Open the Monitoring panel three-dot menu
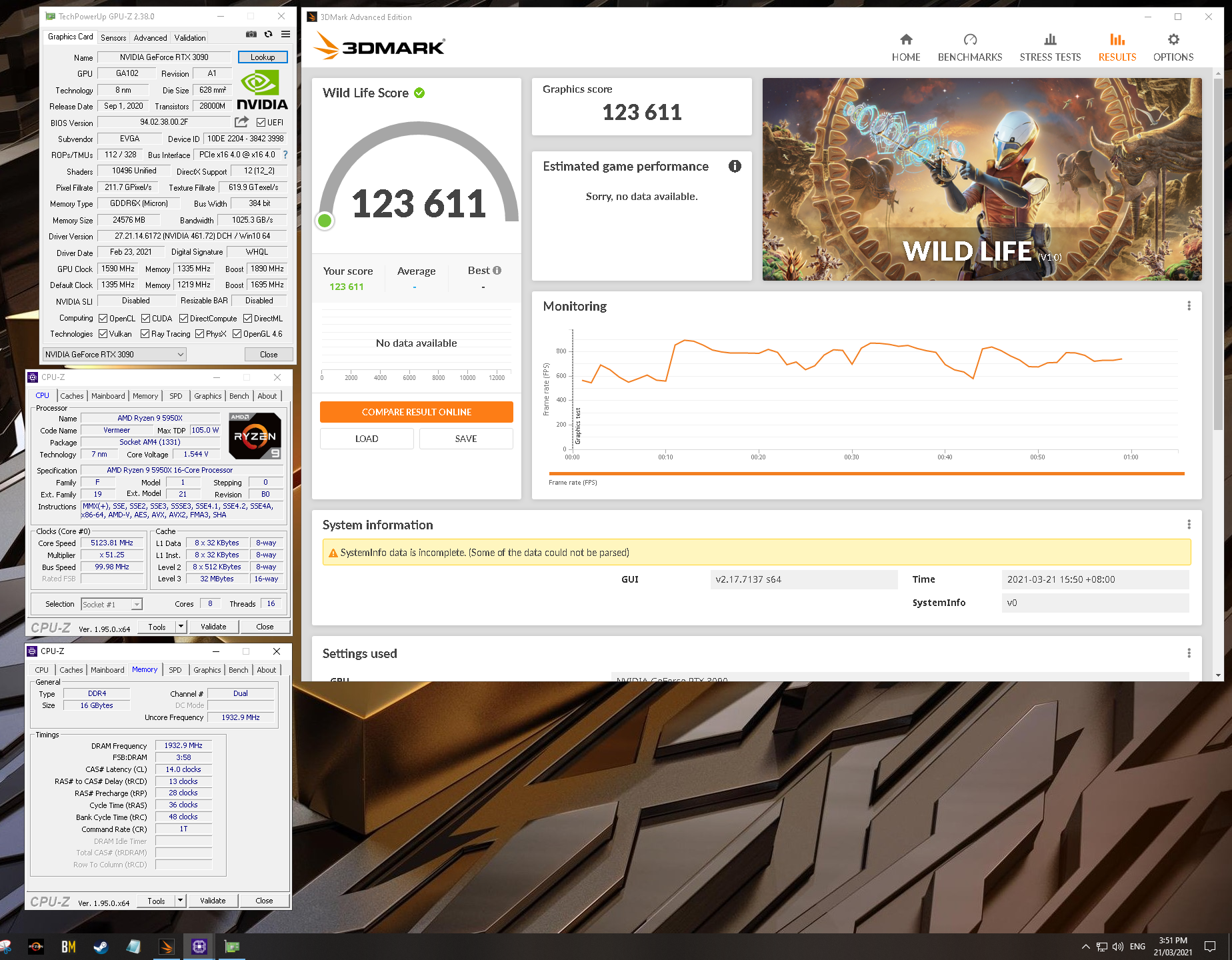This screenshot has width=1232, height=960. [1189, 306]
